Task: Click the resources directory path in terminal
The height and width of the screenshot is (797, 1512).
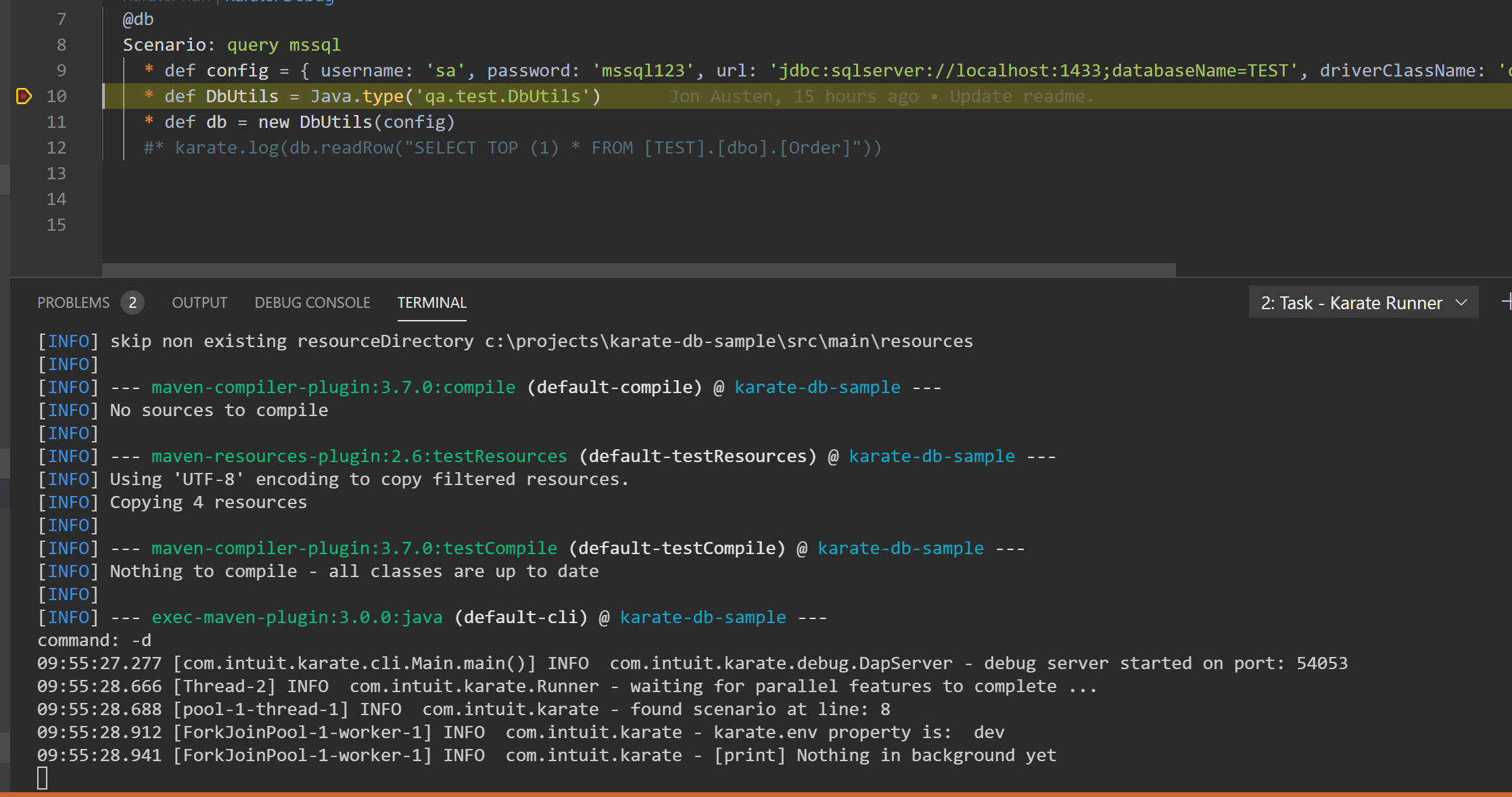Action: 728,342
